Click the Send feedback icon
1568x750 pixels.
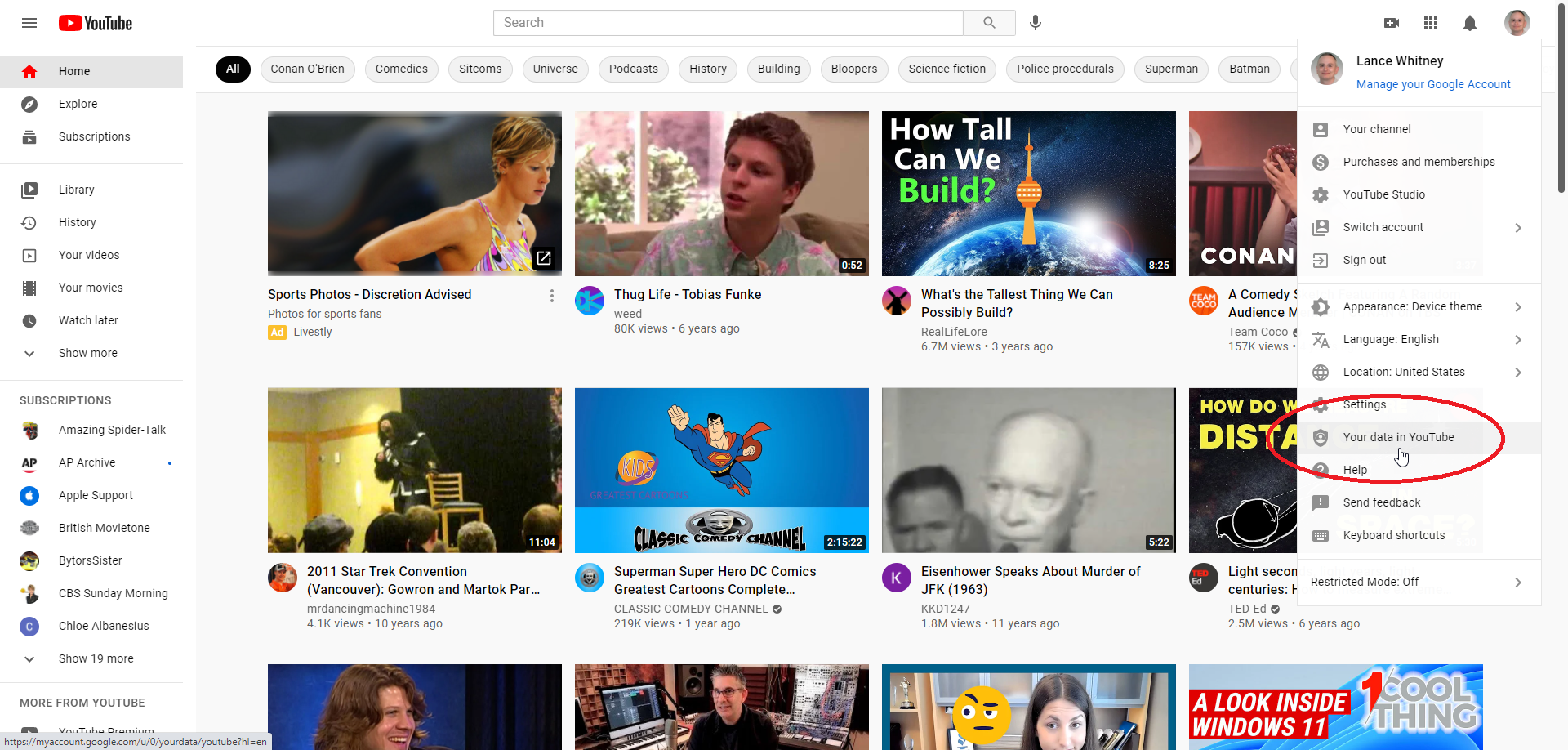click(x=1321, y=502)
